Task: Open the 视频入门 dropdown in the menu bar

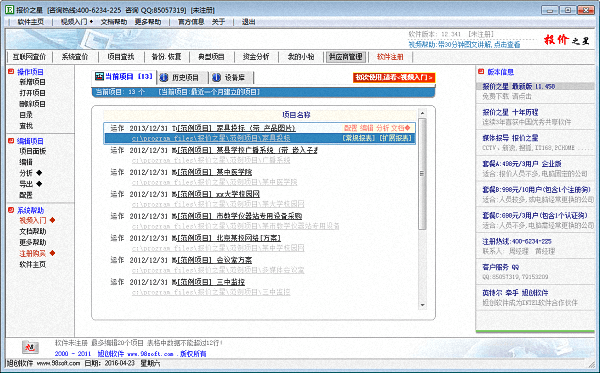Action: click(x=77, y=22)
